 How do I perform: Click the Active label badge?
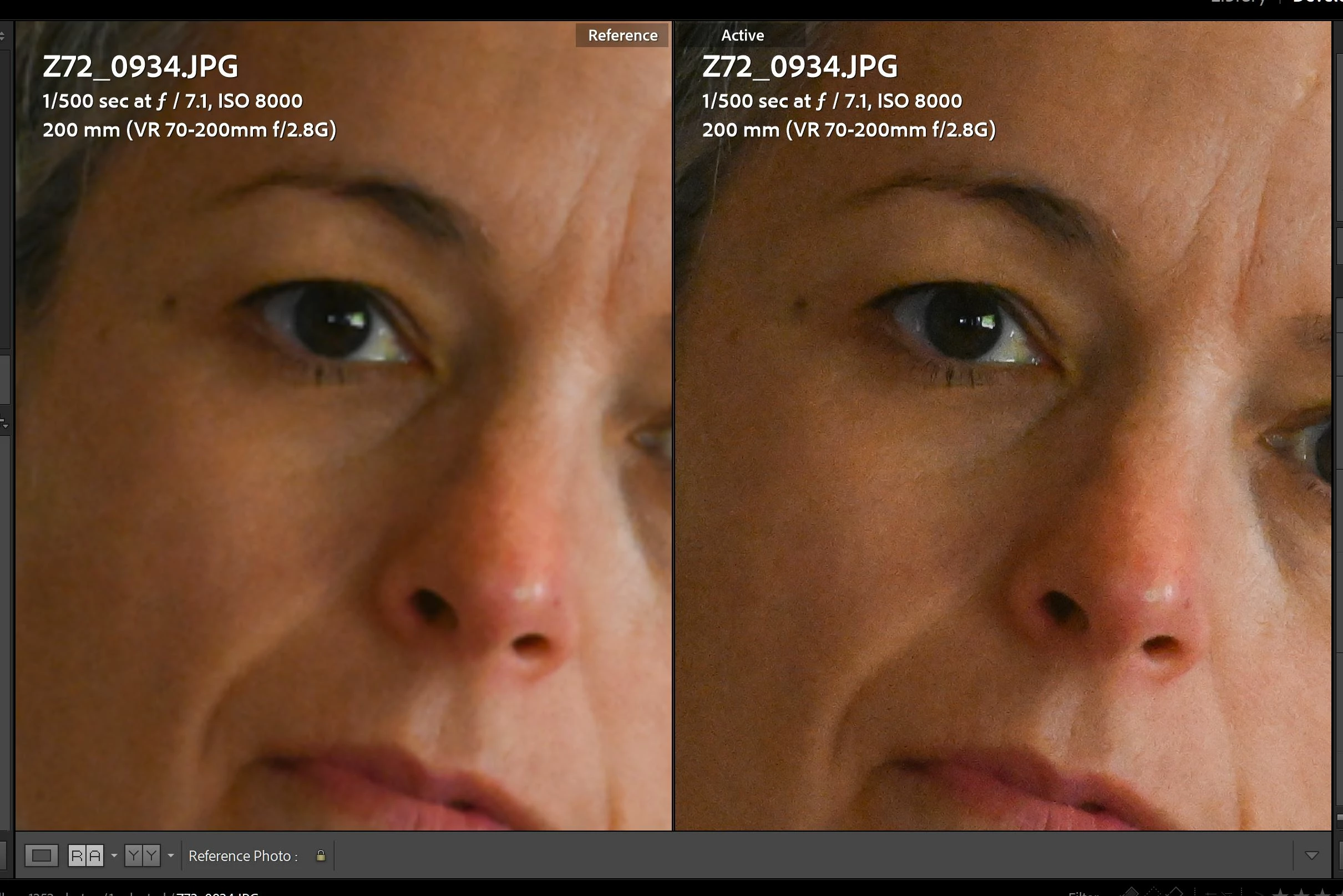pyautogui.click(x=742, y=35)
